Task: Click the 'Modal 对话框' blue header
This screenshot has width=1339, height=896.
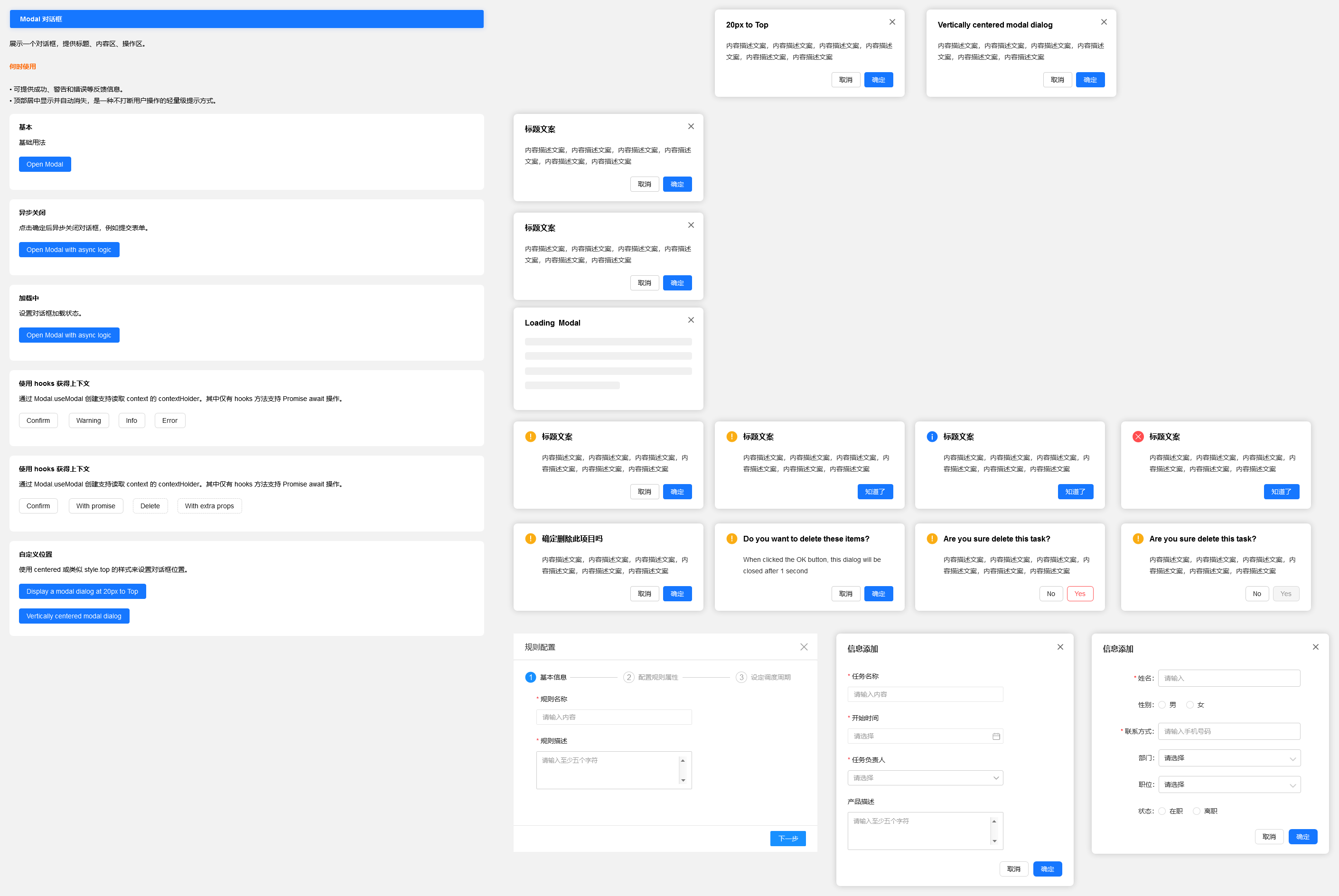Action: 246,19
